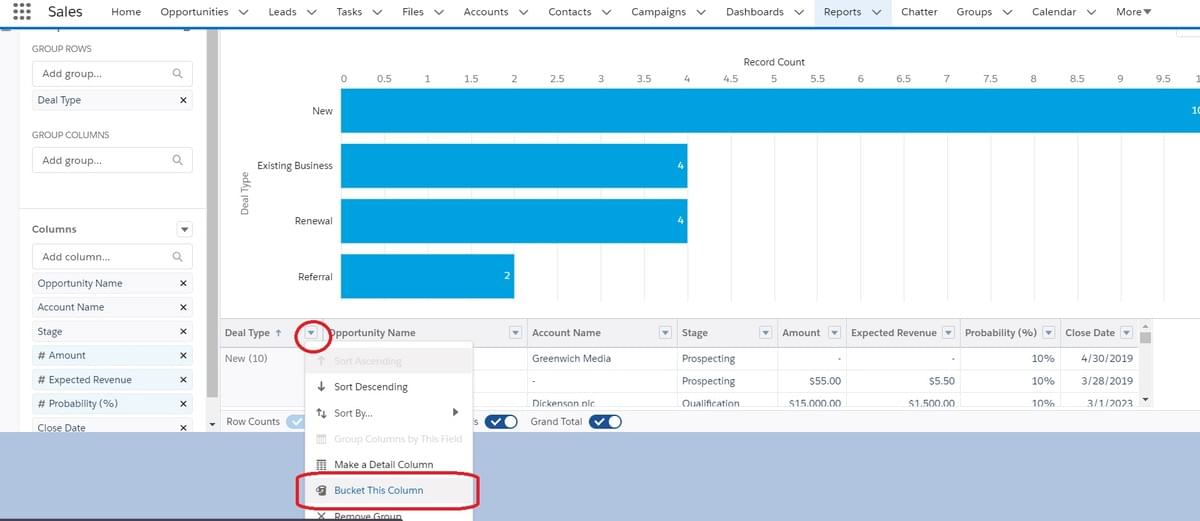The width and height of the screenshot is (1200, 521).
Task: Open the App Launcher grid icon
Action: click(x=21, y=12)
